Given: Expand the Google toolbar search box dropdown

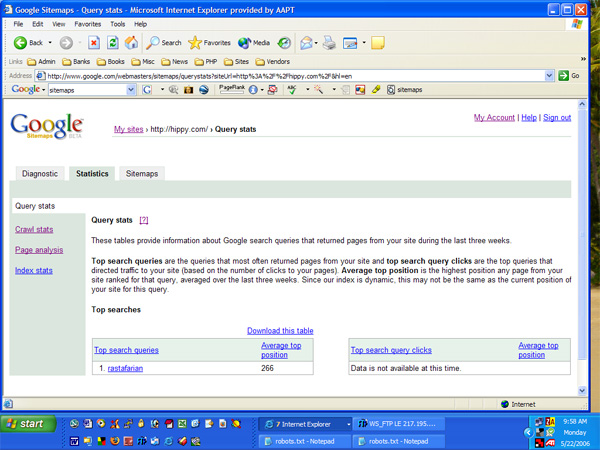Looking at the screenshot, I should [130, 90].
